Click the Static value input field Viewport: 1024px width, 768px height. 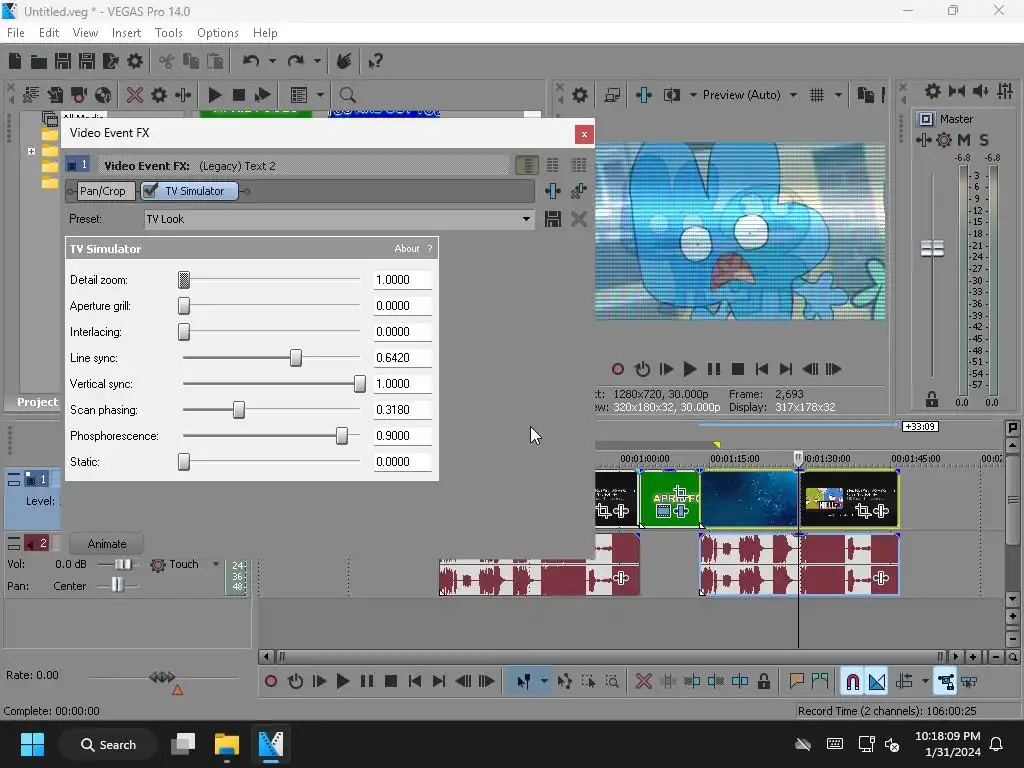402,462
